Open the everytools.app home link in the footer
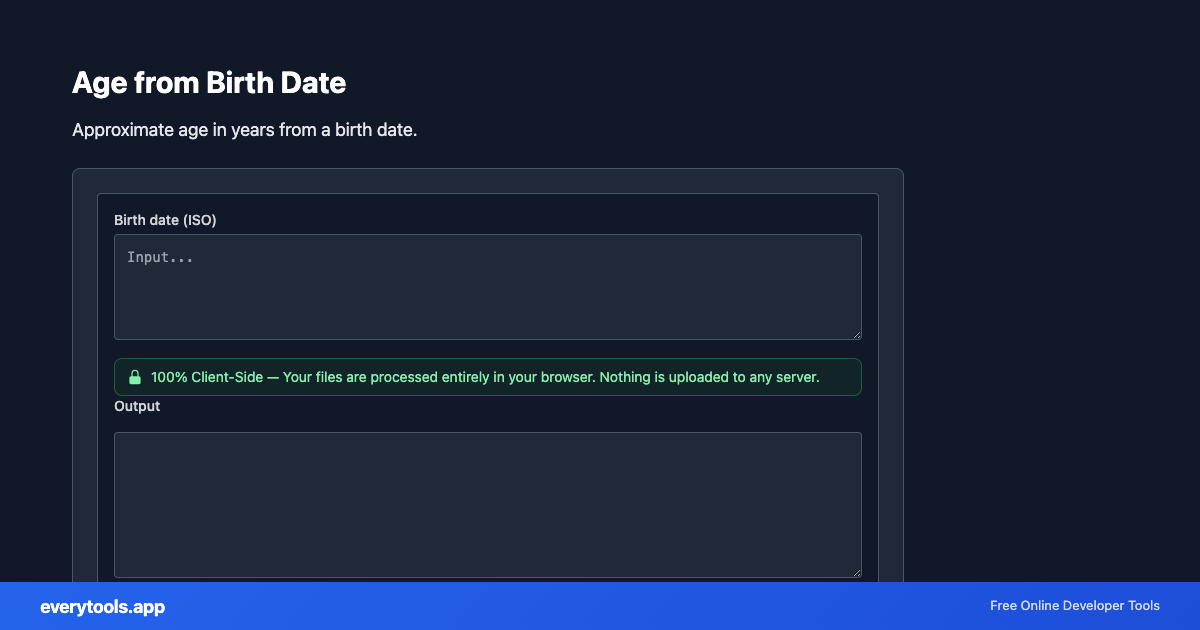The height and width of the screenshot is (630, 1200). [102, 607]
